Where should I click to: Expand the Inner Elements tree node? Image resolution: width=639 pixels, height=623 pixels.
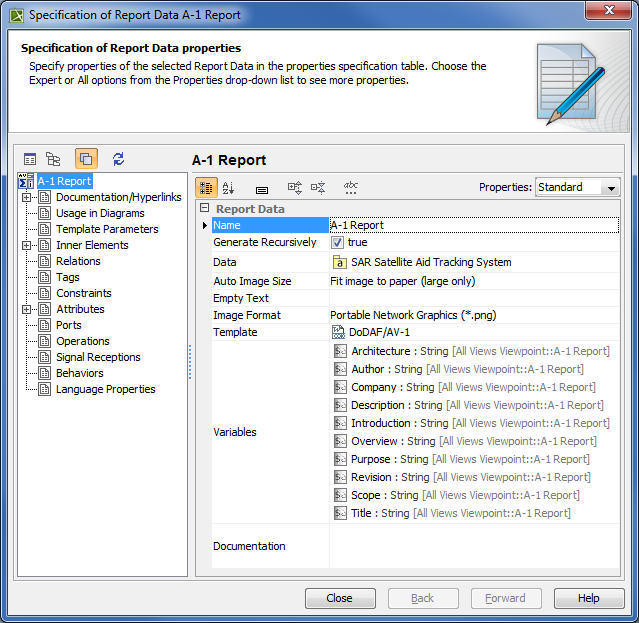26,245
